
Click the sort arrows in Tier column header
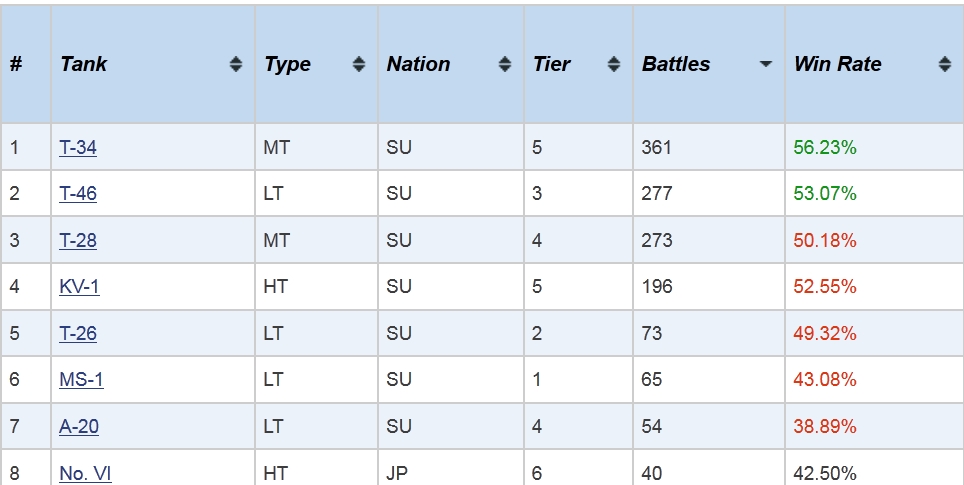(614, 64)
